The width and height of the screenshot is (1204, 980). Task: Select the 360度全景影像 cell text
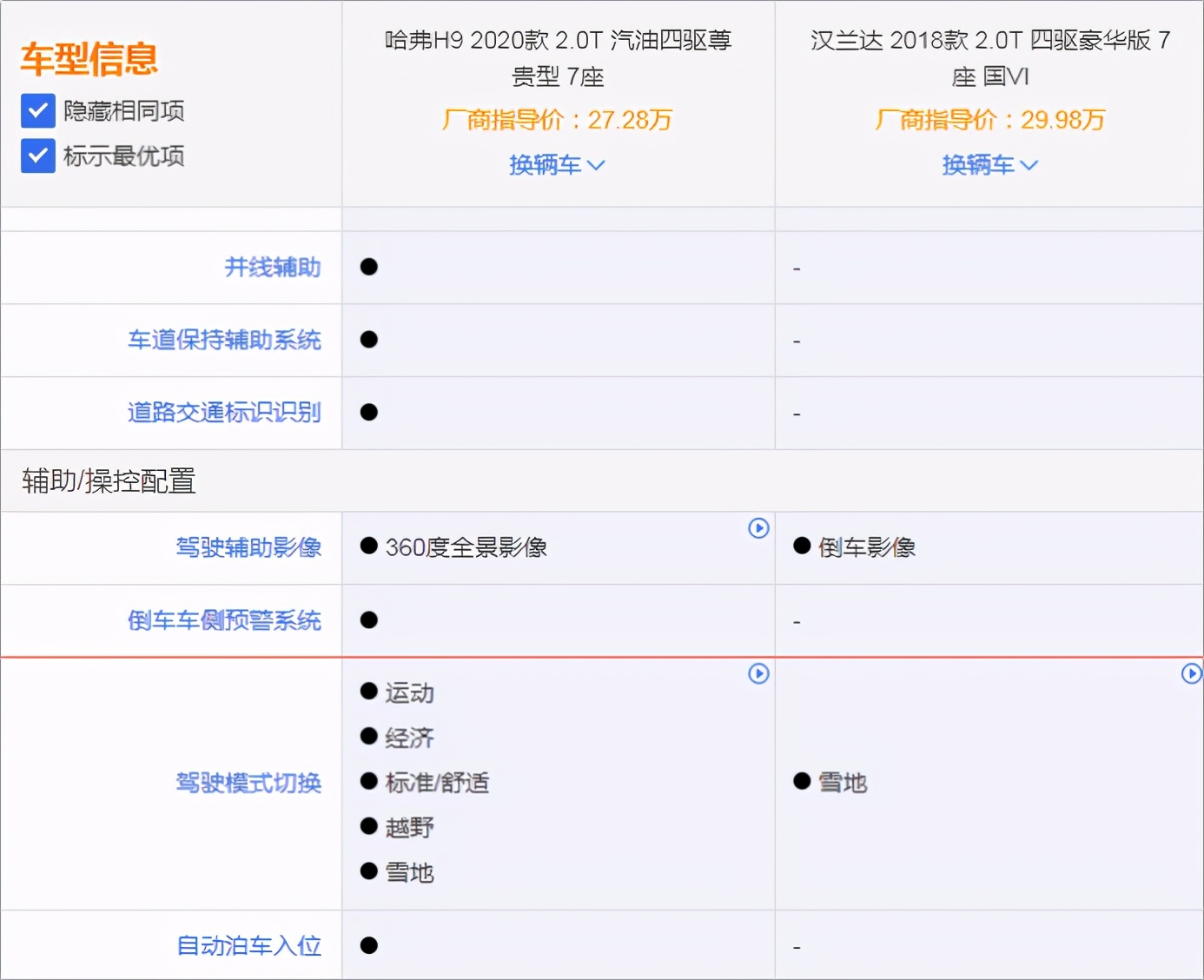tap(466, 547)
